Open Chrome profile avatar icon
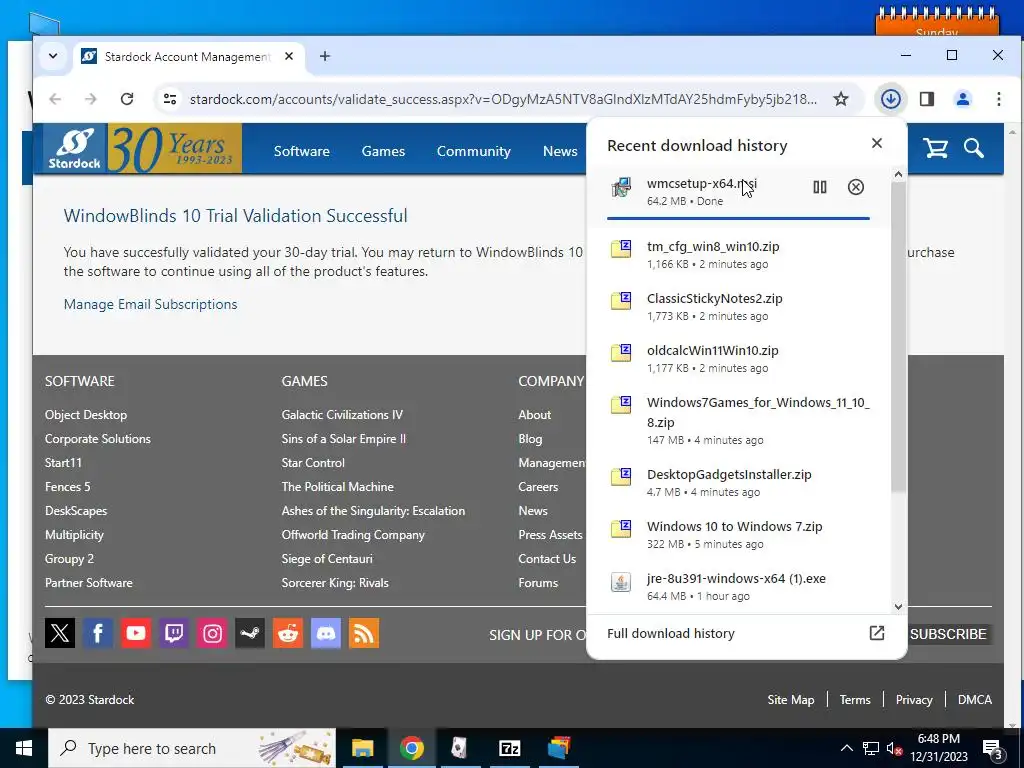 tap(963, 99)
